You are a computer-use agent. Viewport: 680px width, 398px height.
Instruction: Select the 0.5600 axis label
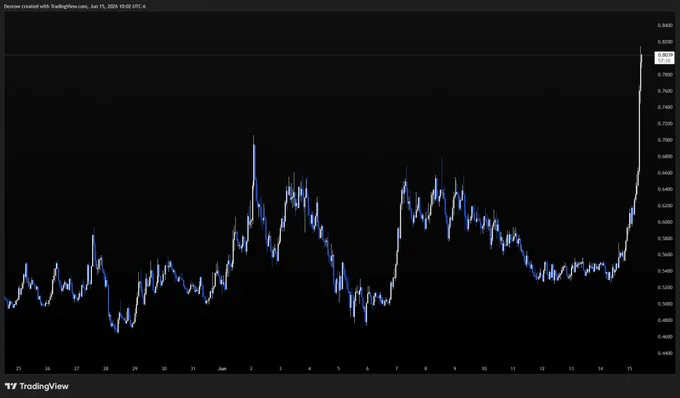point(665,255)
